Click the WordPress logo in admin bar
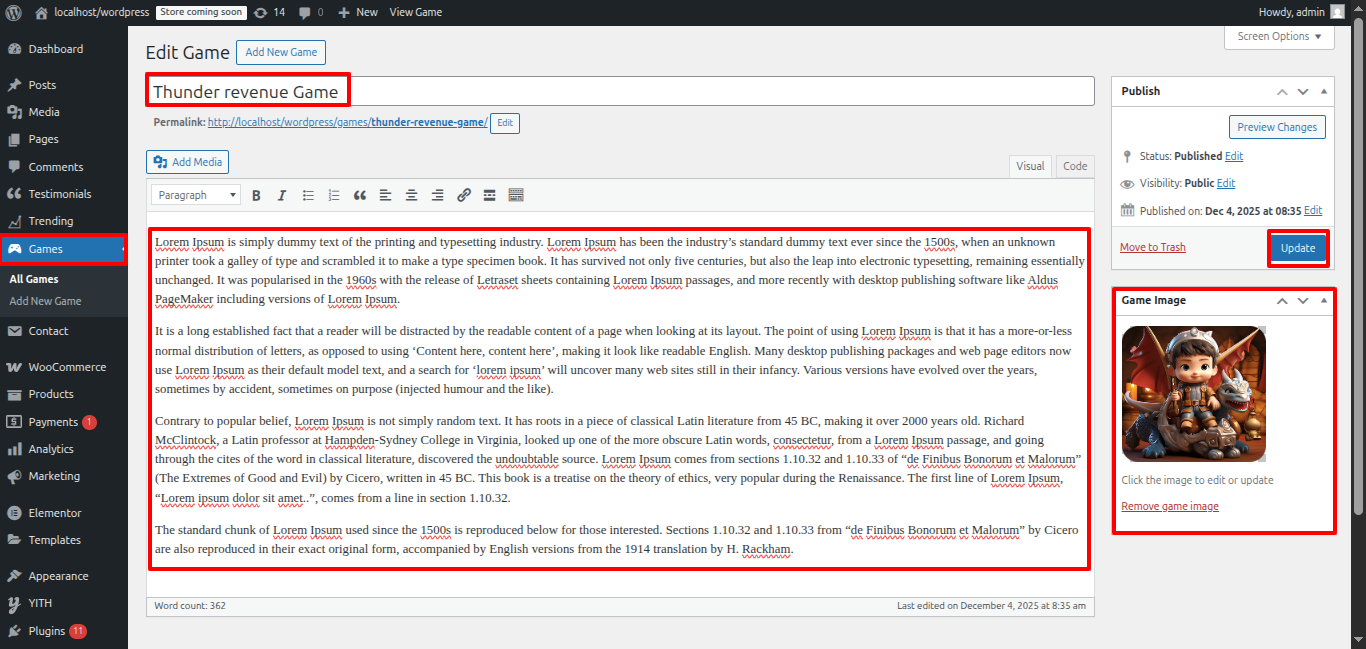Image resolution: width=1366 pixels, height=649 pixels. click(x=13, y=12)
